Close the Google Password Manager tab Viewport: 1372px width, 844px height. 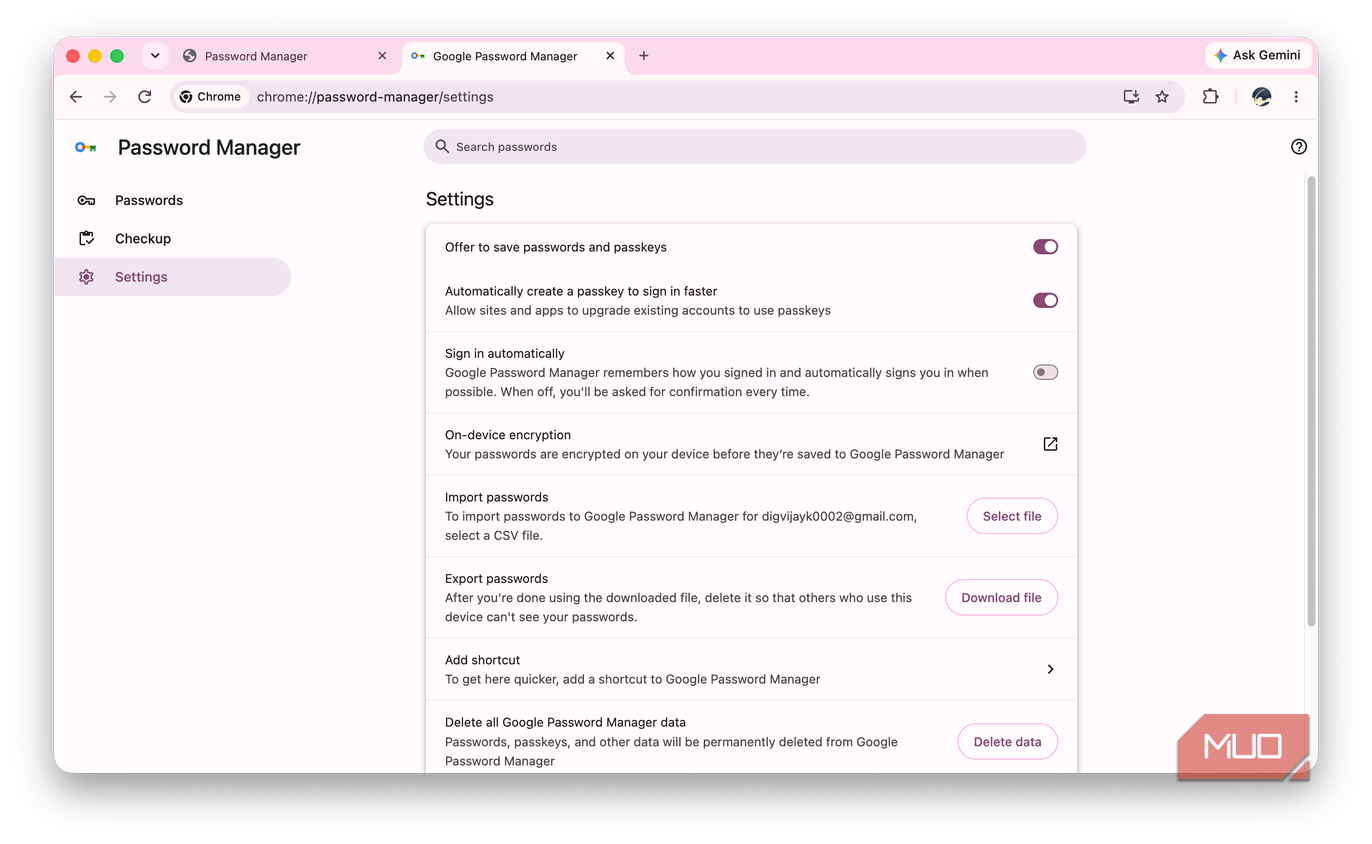click(x=610, y=56)
